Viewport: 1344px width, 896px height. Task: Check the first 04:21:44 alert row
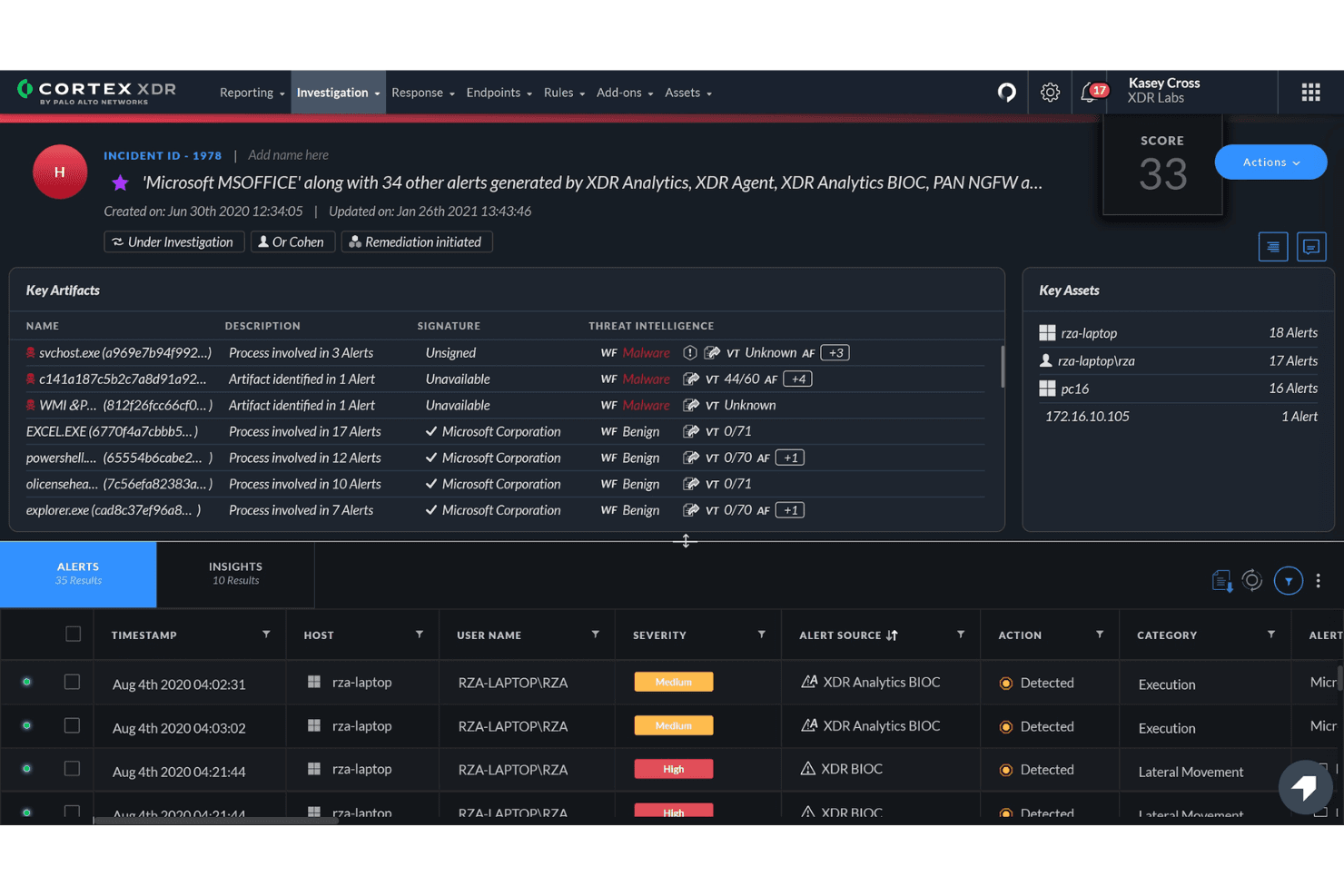coord(72,769)
